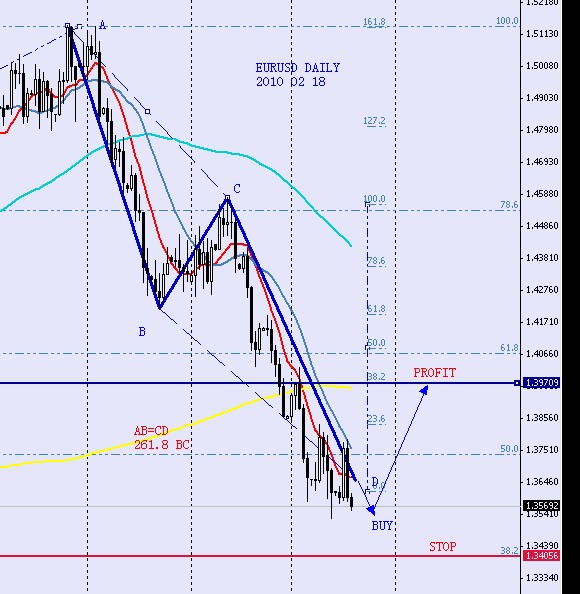
Task: Select the blue BUY label
Action: point(382,526)
